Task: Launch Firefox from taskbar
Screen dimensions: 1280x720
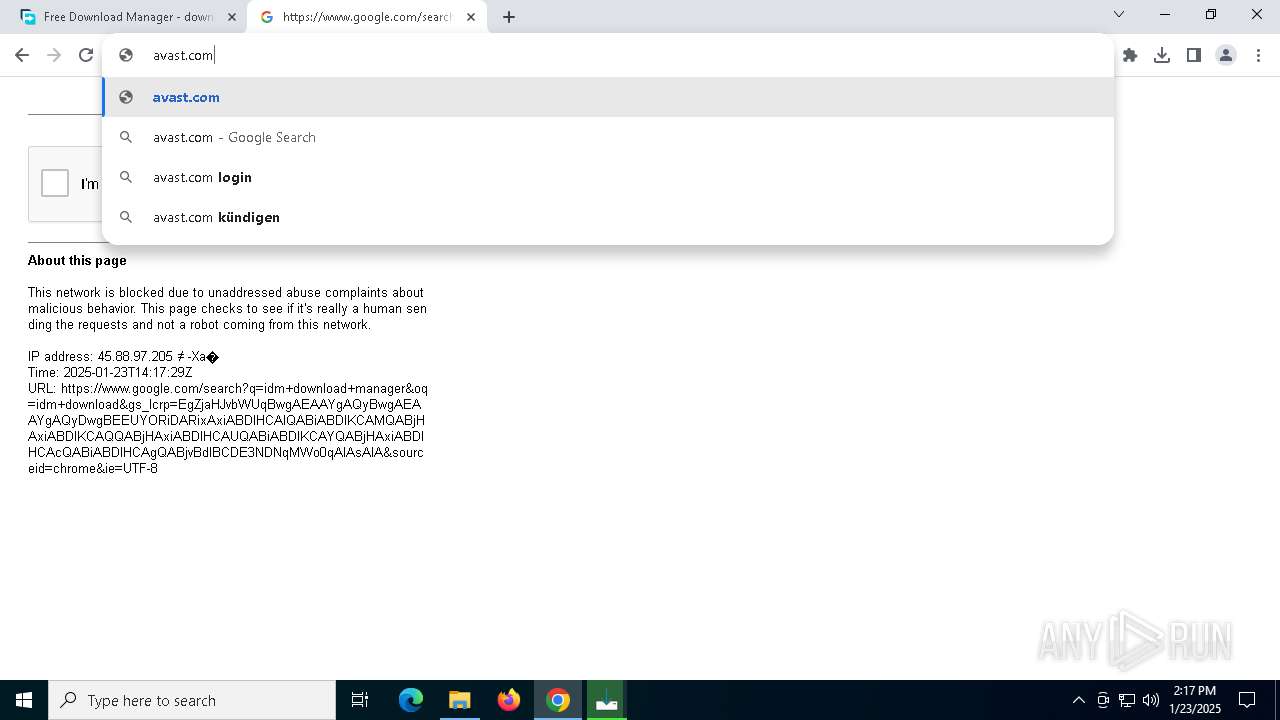Action: pos(509,700)
